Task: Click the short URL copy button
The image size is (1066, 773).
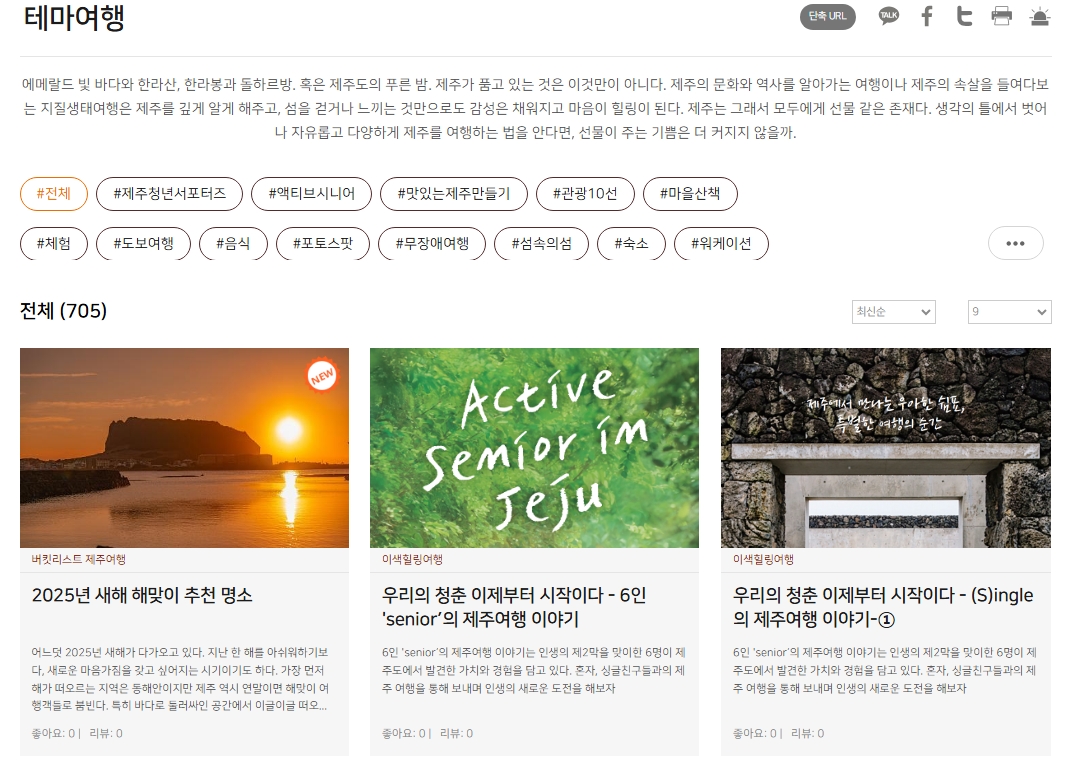Action: click(x=827, y=16)
